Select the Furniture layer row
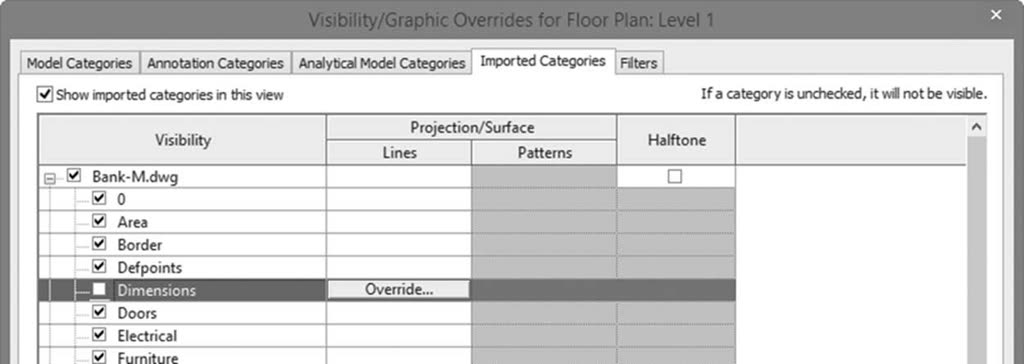 (x=182, y=357)
